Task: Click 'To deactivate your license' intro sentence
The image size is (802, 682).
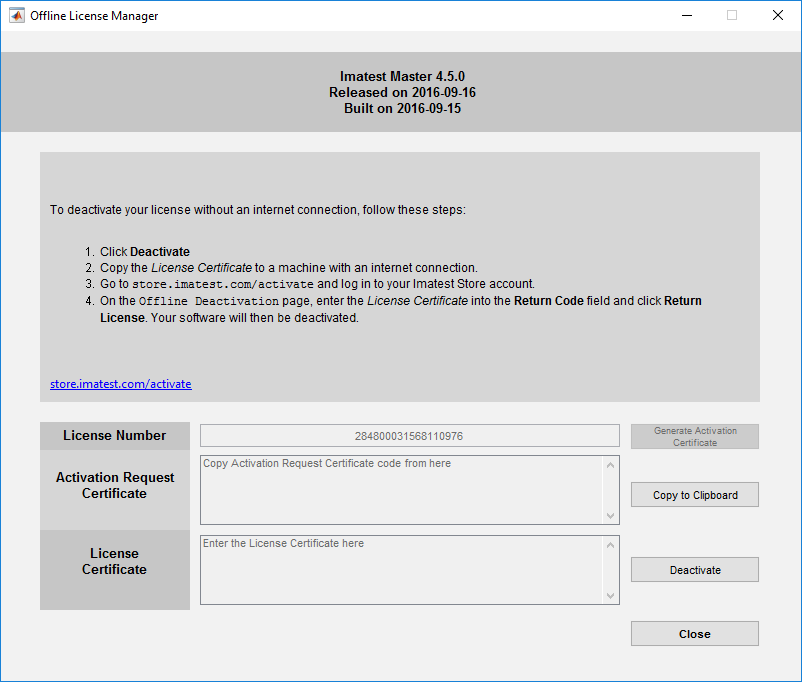Action: point(258,210)
